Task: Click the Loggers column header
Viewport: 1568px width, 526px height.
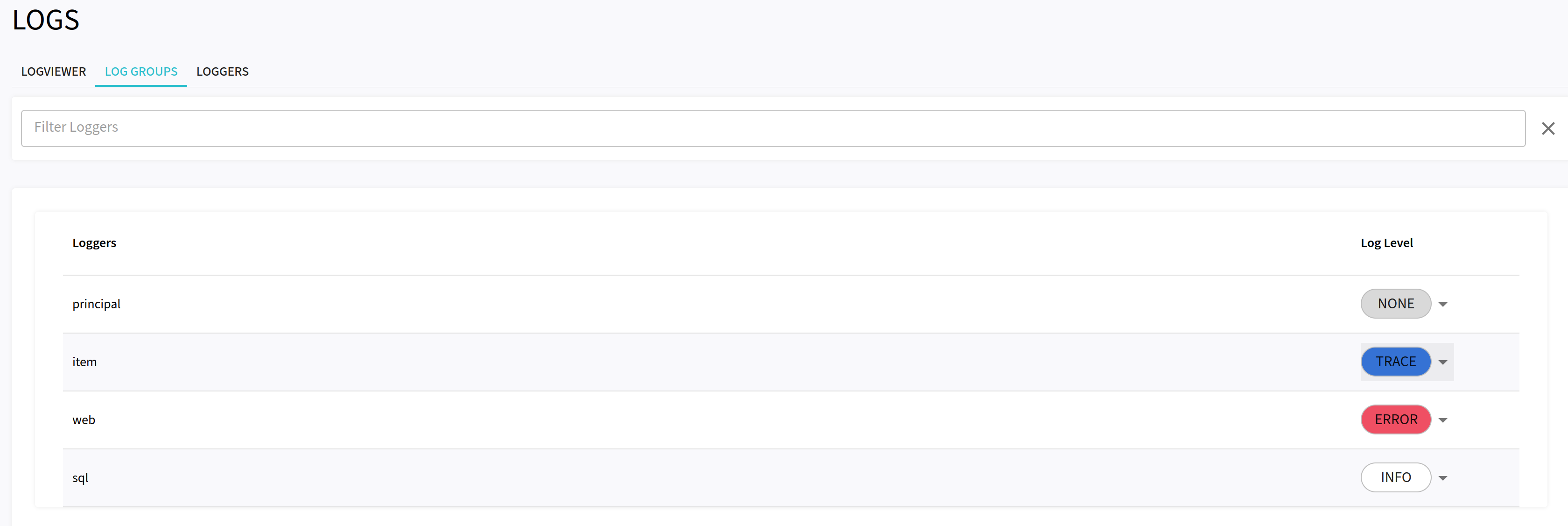Action: pos(94,242)
